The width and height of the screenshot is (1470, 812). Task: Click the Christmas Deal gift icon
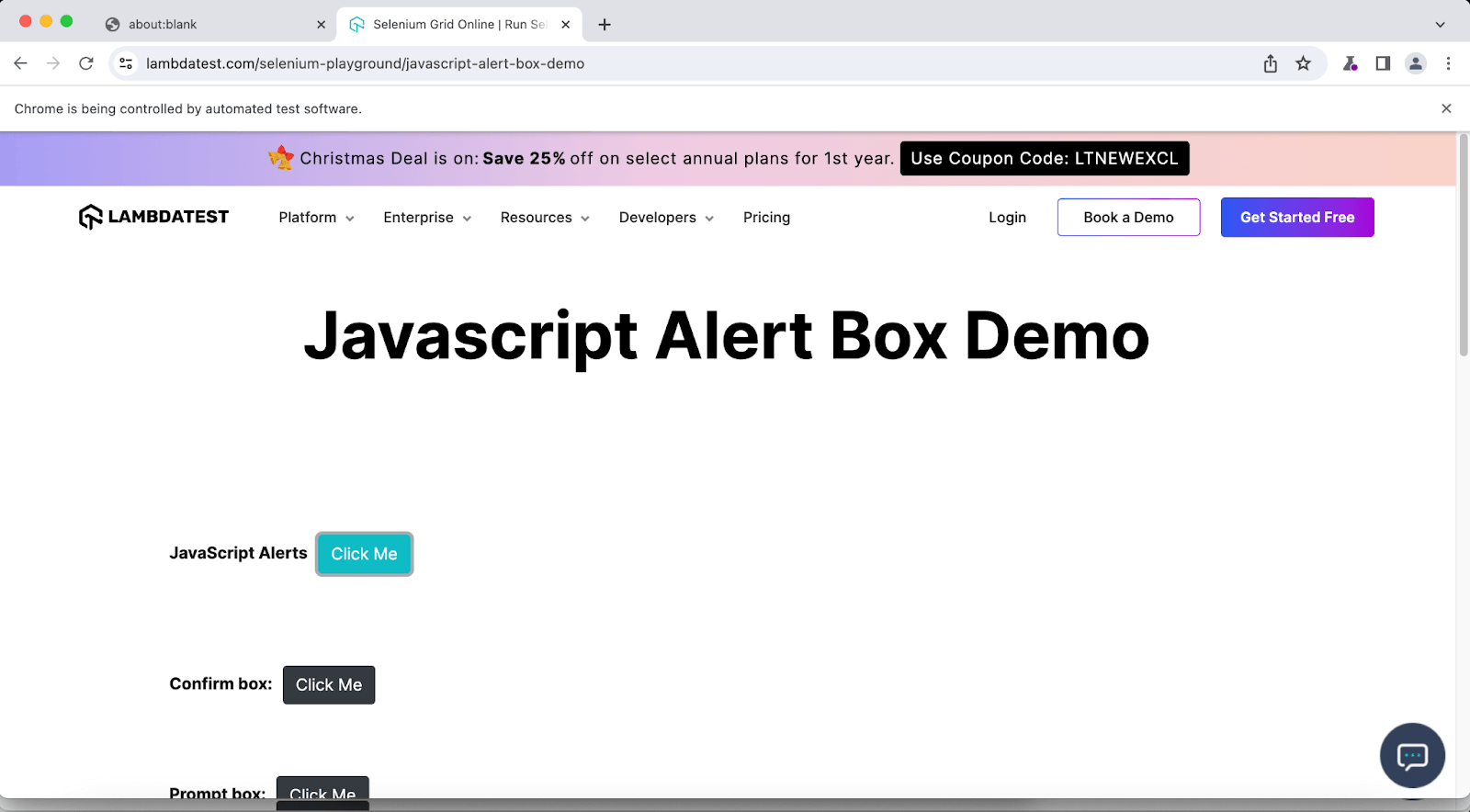[x=280, y=158]
